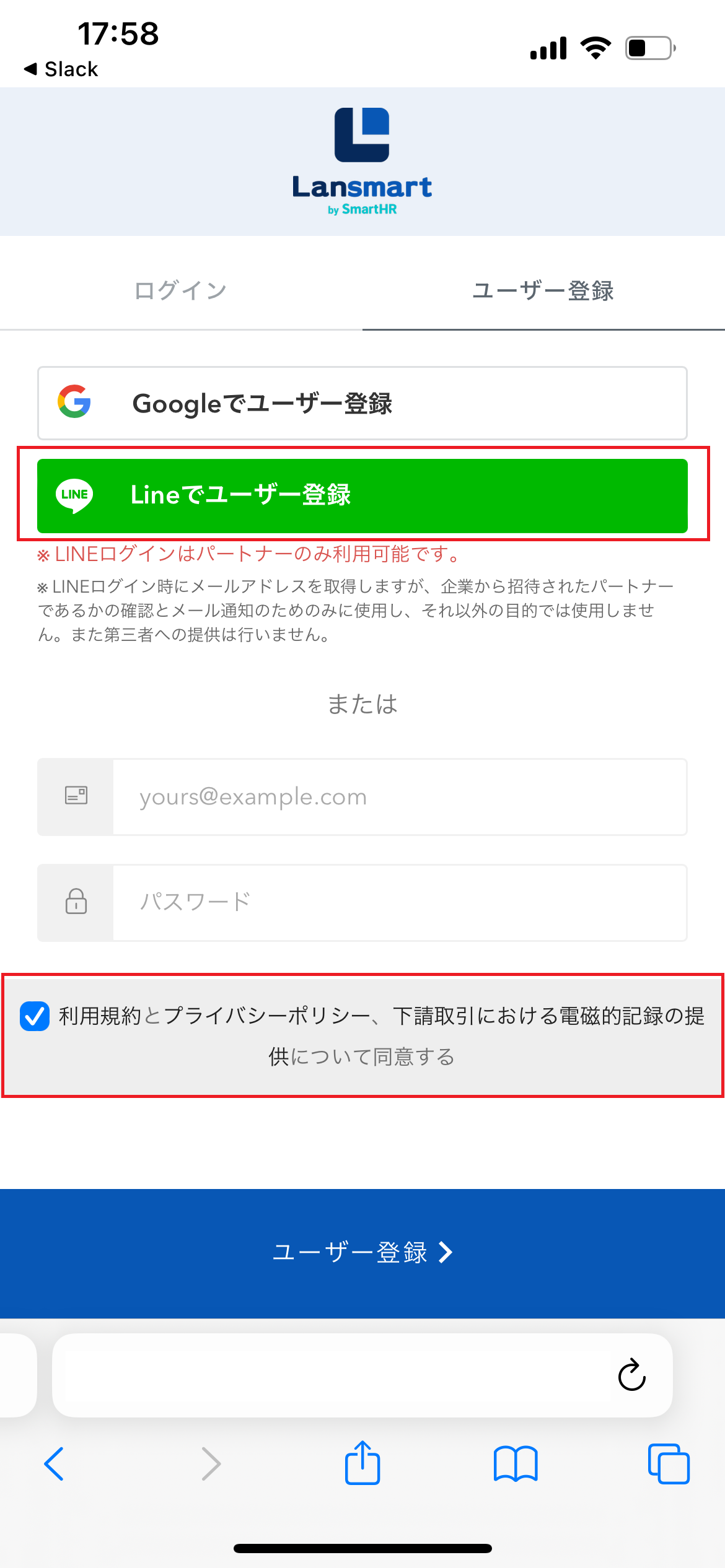Focus the yours@example.com email field
725x1568 pixels.
400,797
